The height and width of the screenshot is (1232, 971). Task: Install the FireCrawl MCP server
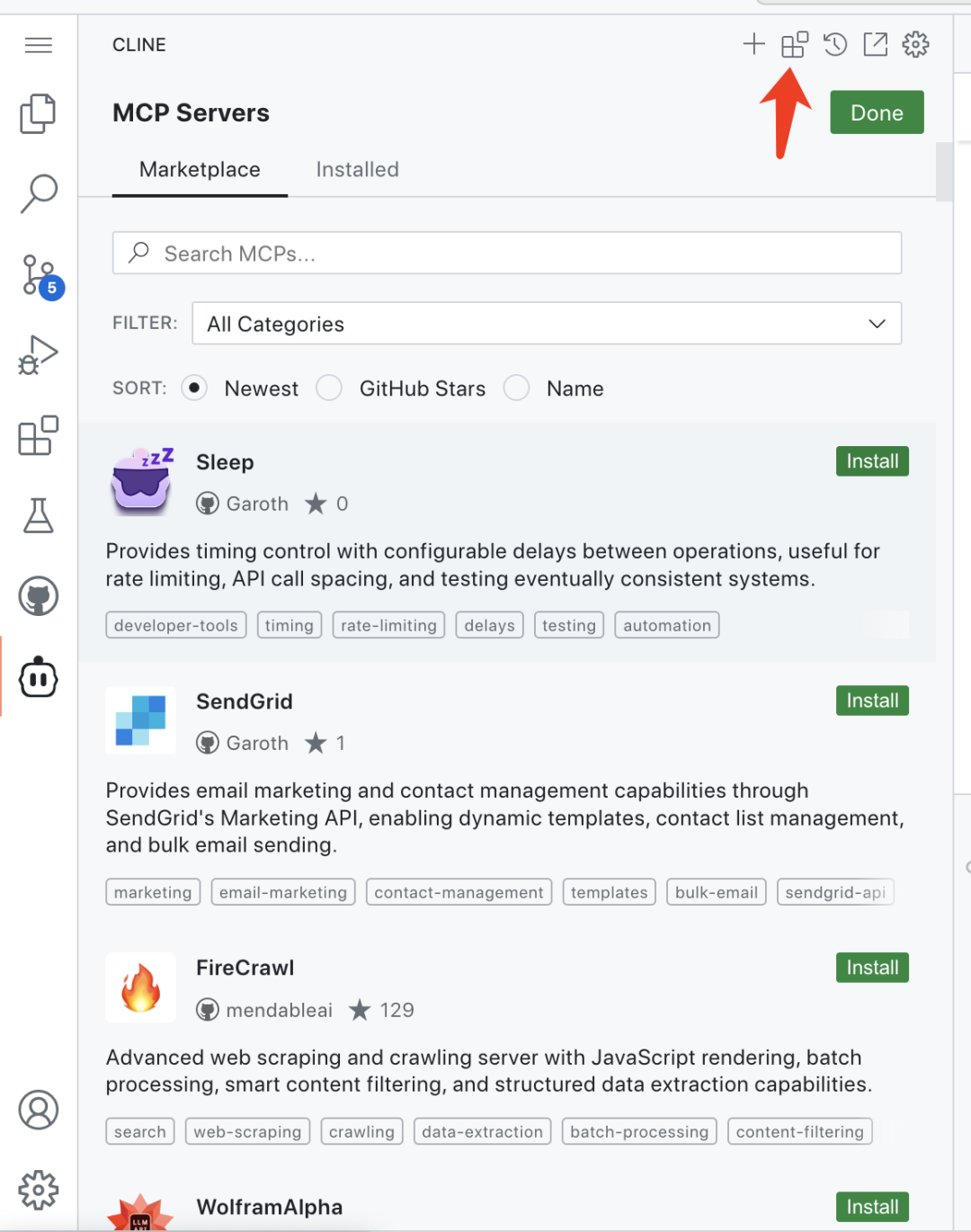[x=871, y=968]
